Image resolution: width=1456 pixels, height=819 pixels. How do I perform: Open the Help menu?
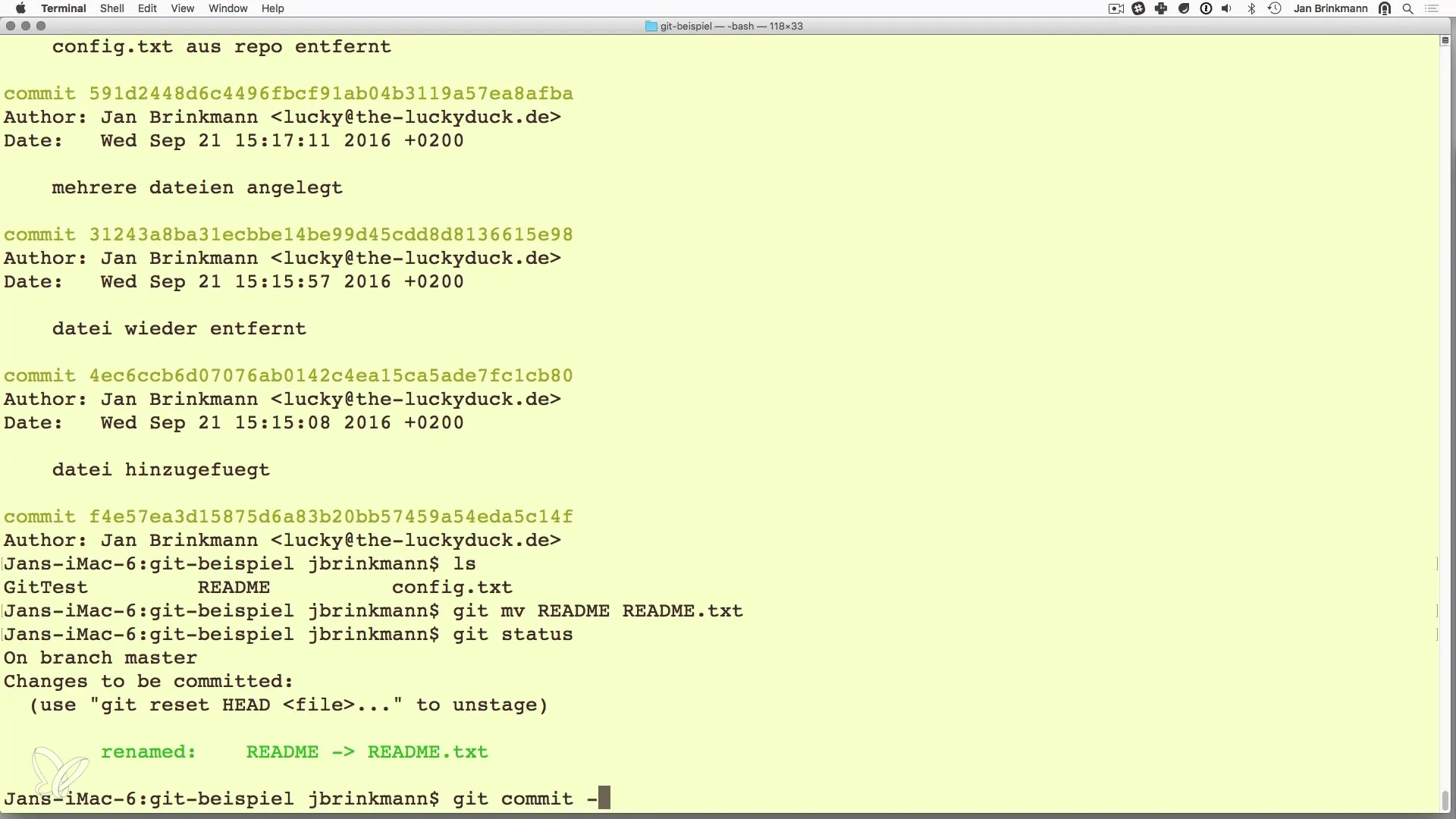272,8
